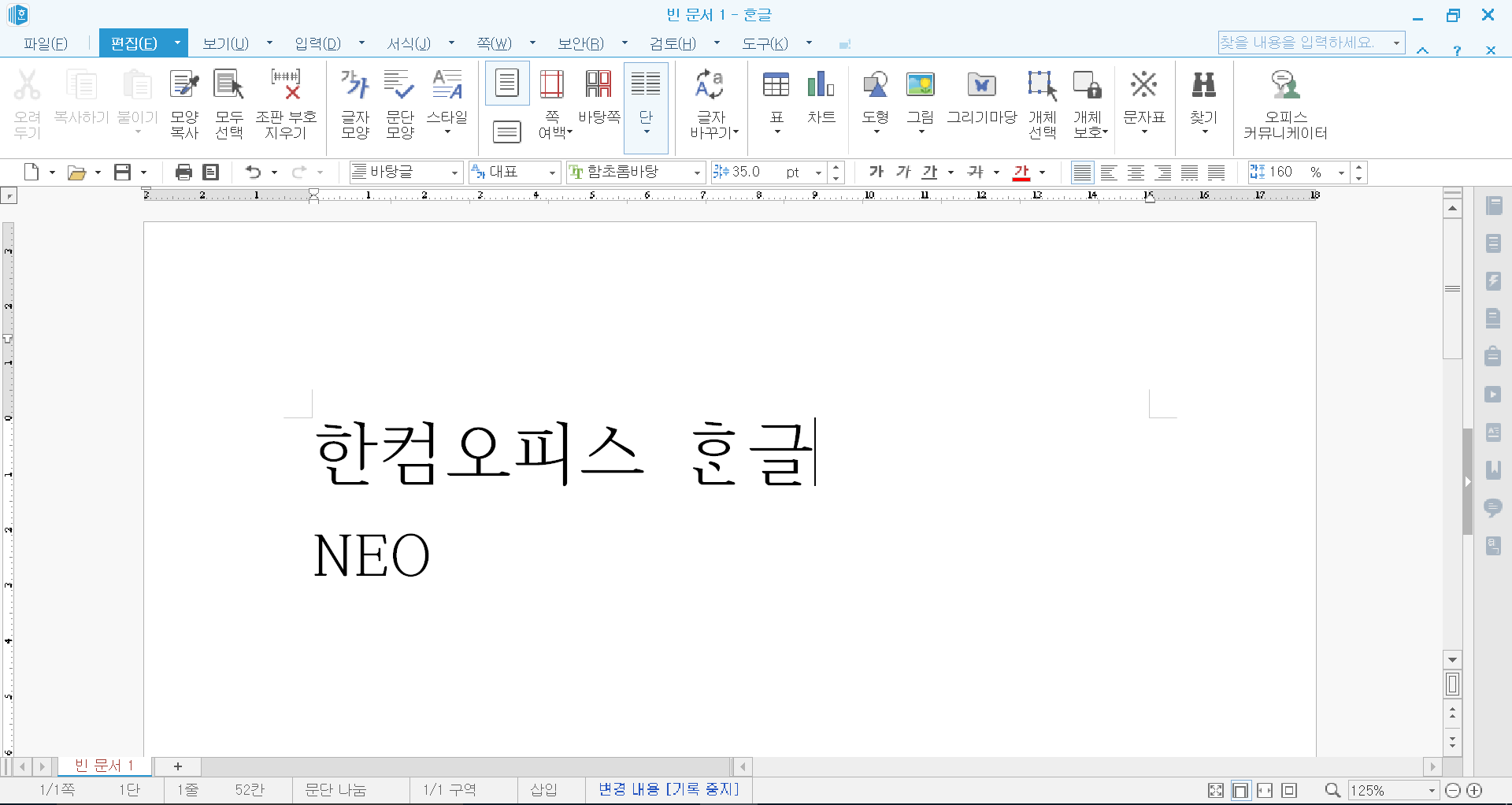Click the 찾기 (find) binoculars icon
The height and width of the screenshot is (805, 1512).
click(x=1204, y=102)
